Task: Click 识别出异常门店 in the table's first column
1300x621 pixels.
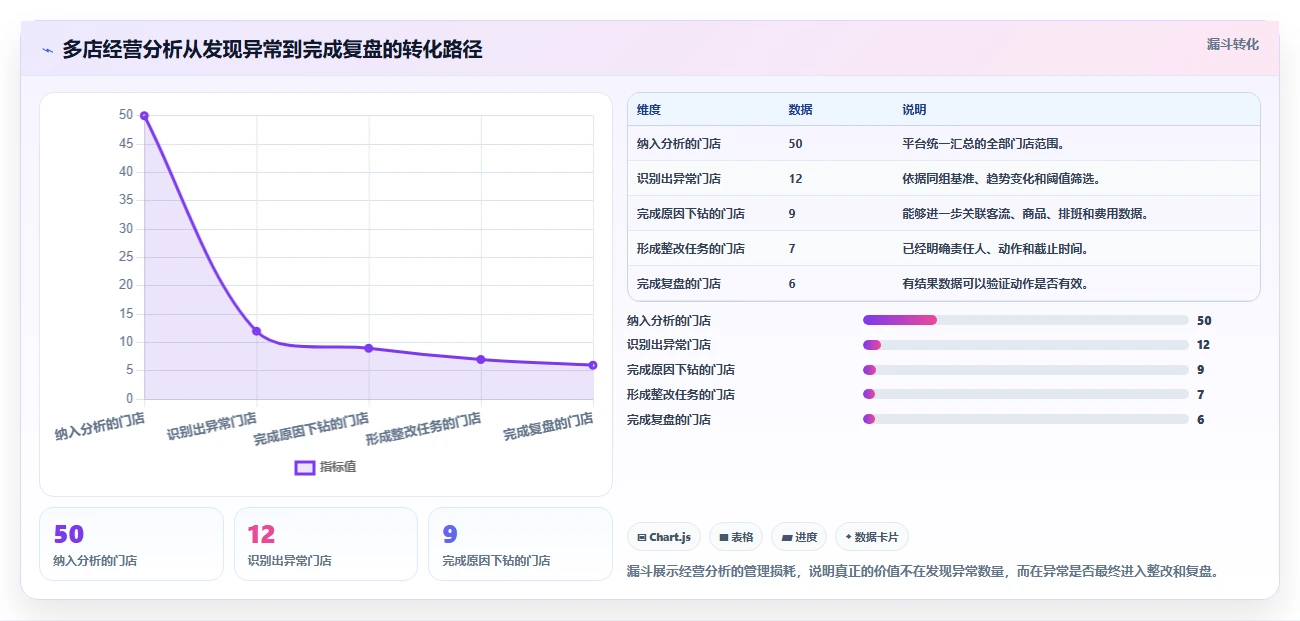Action: point(679,179)
